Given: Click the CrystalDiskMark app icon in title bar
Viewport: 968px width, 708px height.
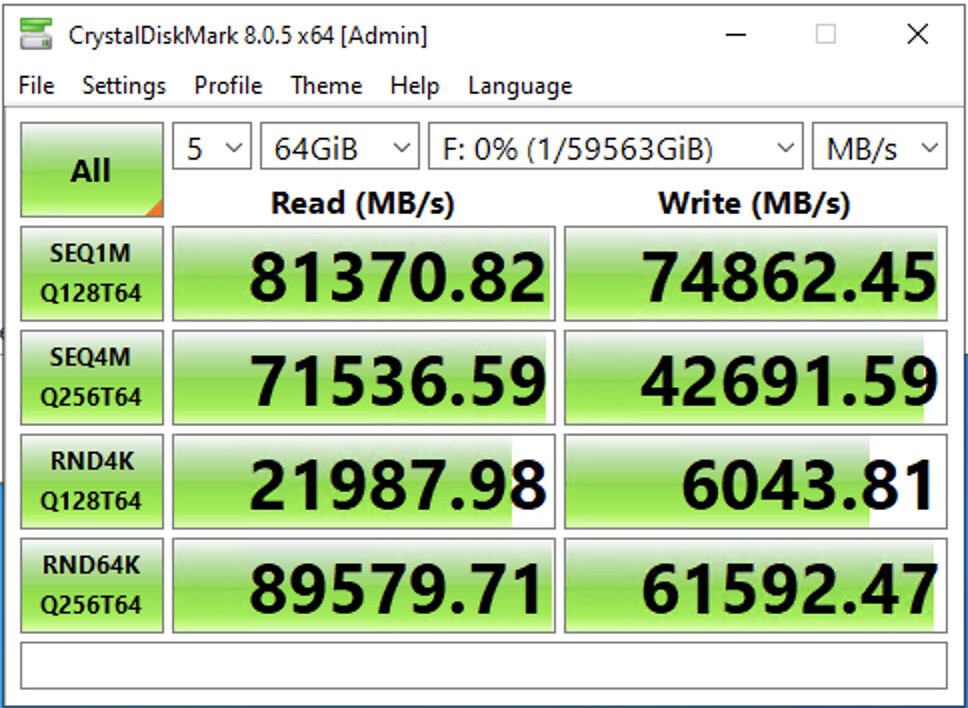Looking at the screenshot, I should 37,36.
